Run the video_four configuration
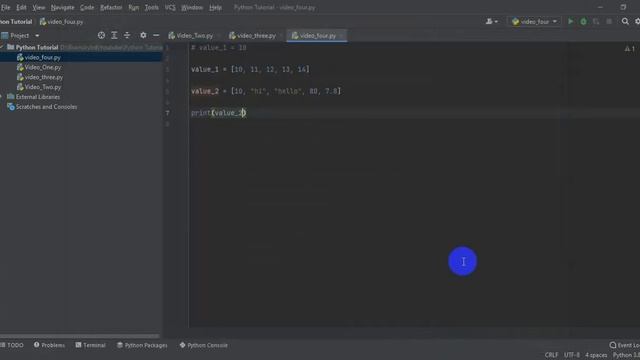The image size is (640, 360). click(571, 21)
